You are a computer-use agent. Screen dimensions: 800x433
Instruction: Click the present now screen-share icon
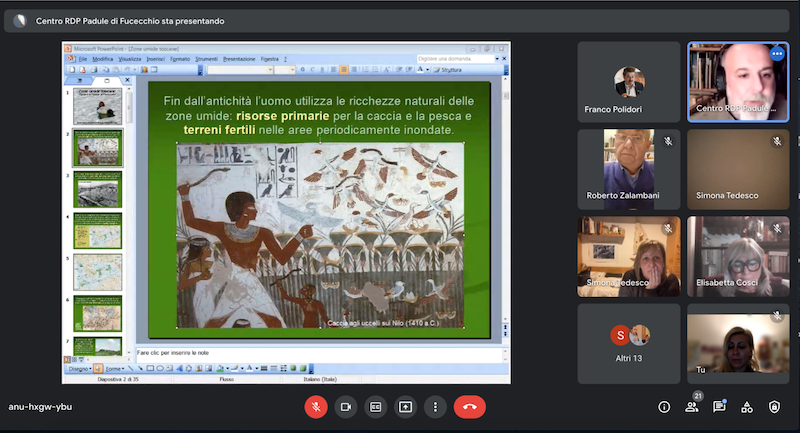pos(405,407)
